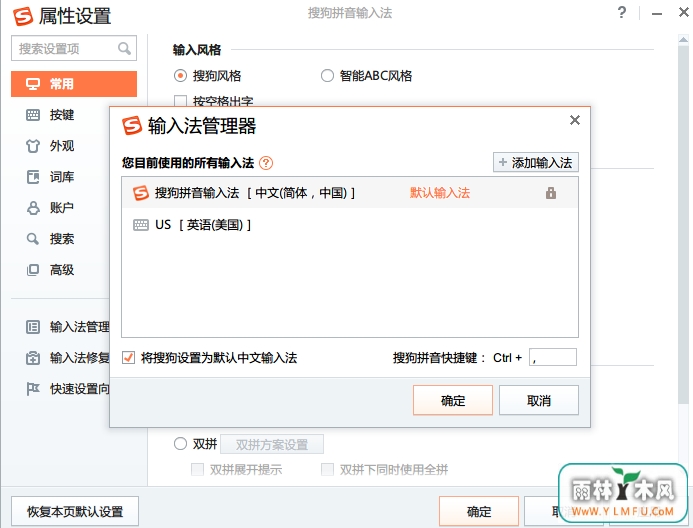
Task: Click the person icon beside 账户
Action: click(x=33, y=208)
